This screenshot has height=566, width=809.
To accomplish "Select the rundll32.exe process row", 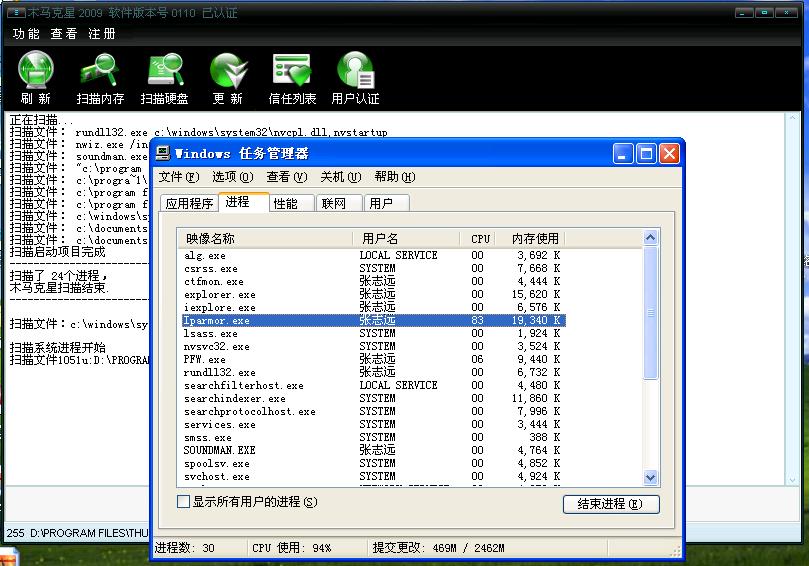I will pyautogui.click(x=374, y=372).
